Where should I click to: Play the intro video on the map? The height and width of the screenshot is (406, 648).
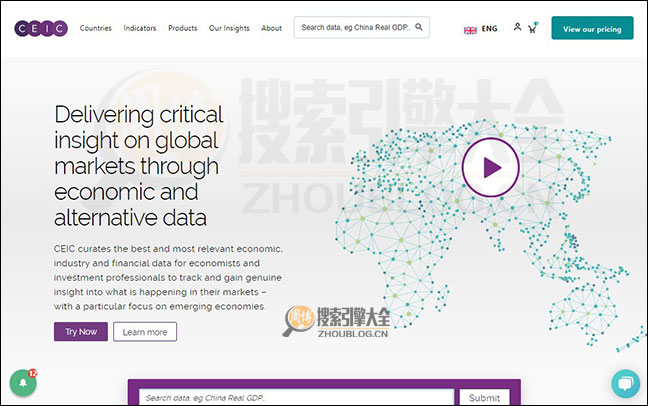tap(490, 167)
